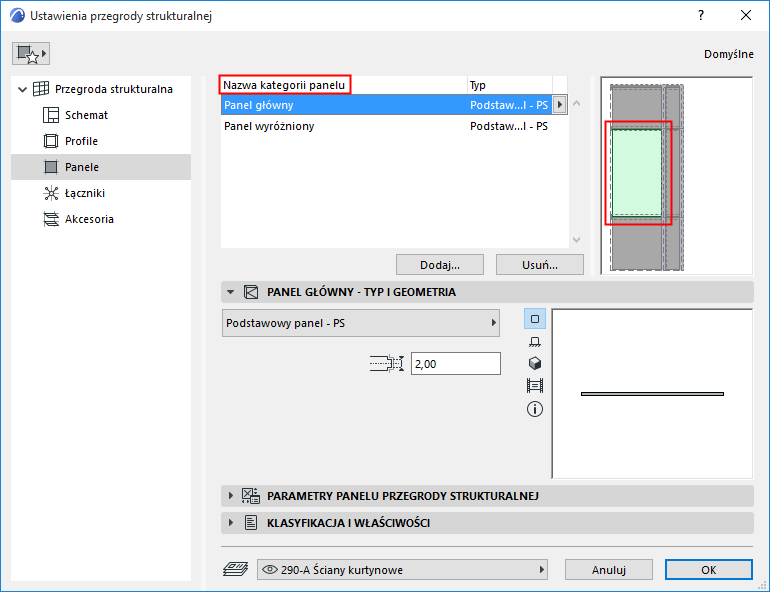Click the Schemat layout icon
The width and height of the screenshot is (770, 592).
pos(51,115)
